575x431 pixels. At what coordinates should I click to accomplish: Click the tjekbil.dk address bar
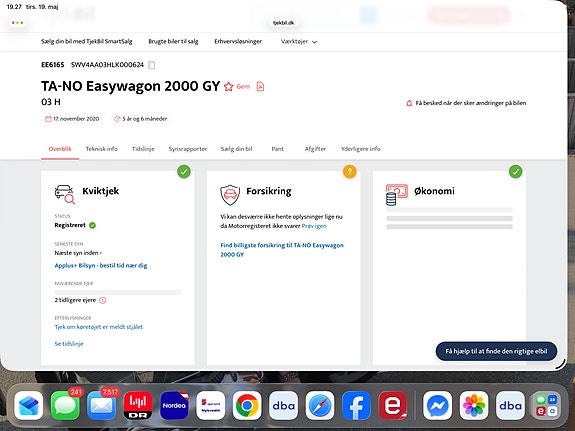click(x=283, y=23)
